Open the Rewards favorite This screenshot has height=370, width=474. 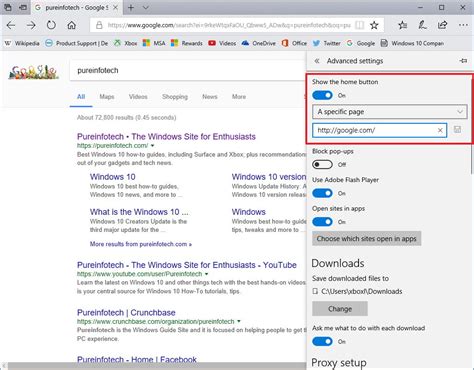(187, 43)
